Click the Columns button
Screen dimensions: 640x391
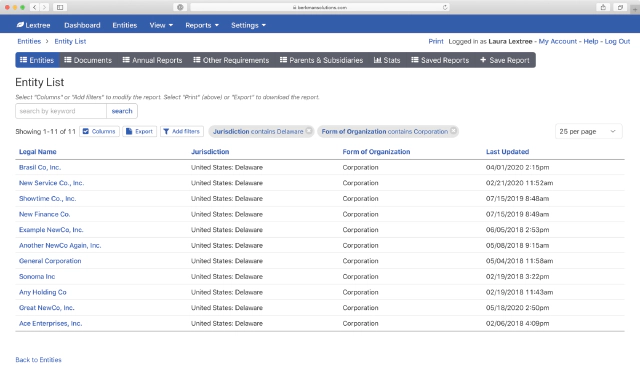[99, 131]
